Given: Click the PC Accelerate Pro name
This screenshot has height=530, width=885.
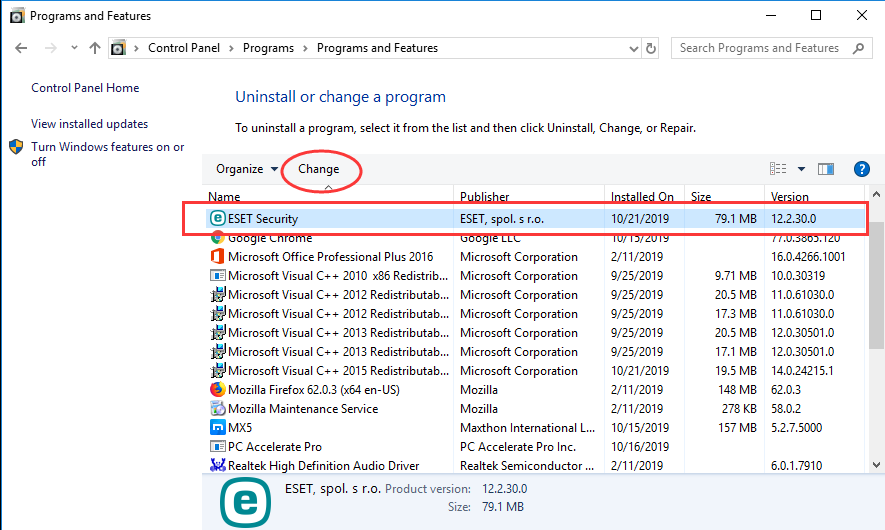Looking at the screenshot, I should click(275, 447).
